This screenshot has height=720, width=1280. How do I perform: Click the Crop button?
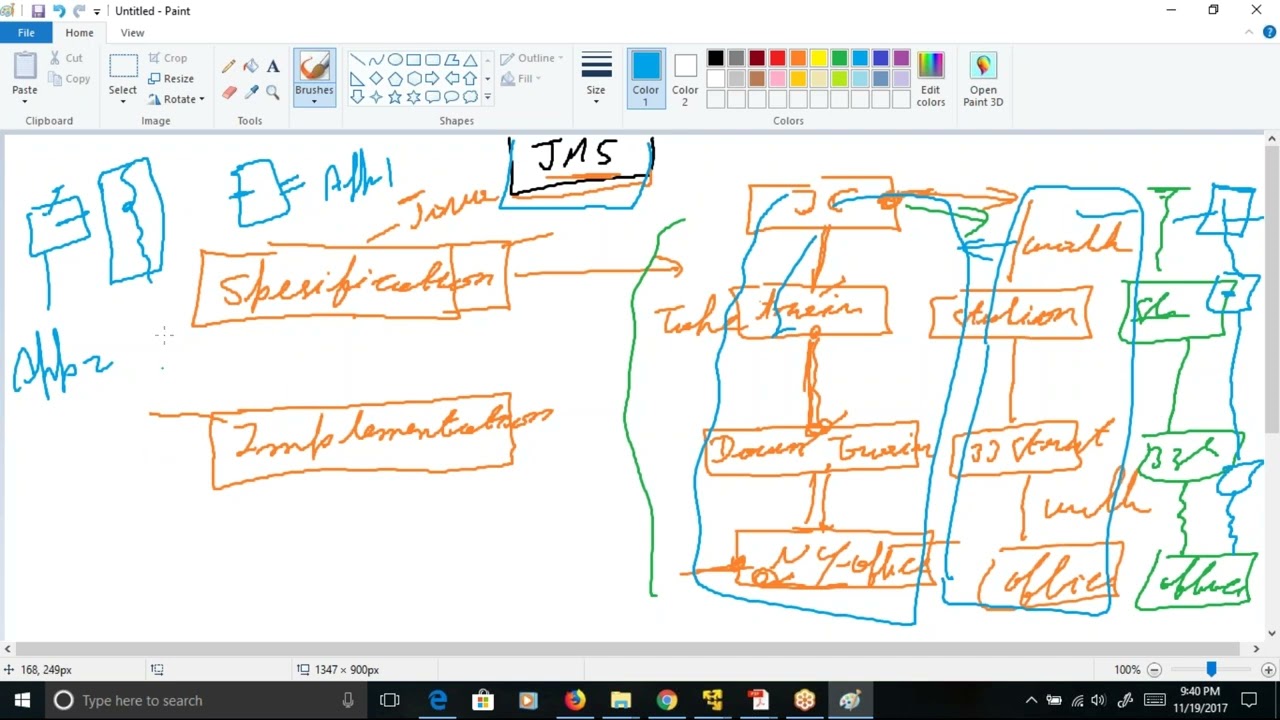pos(168,58)
